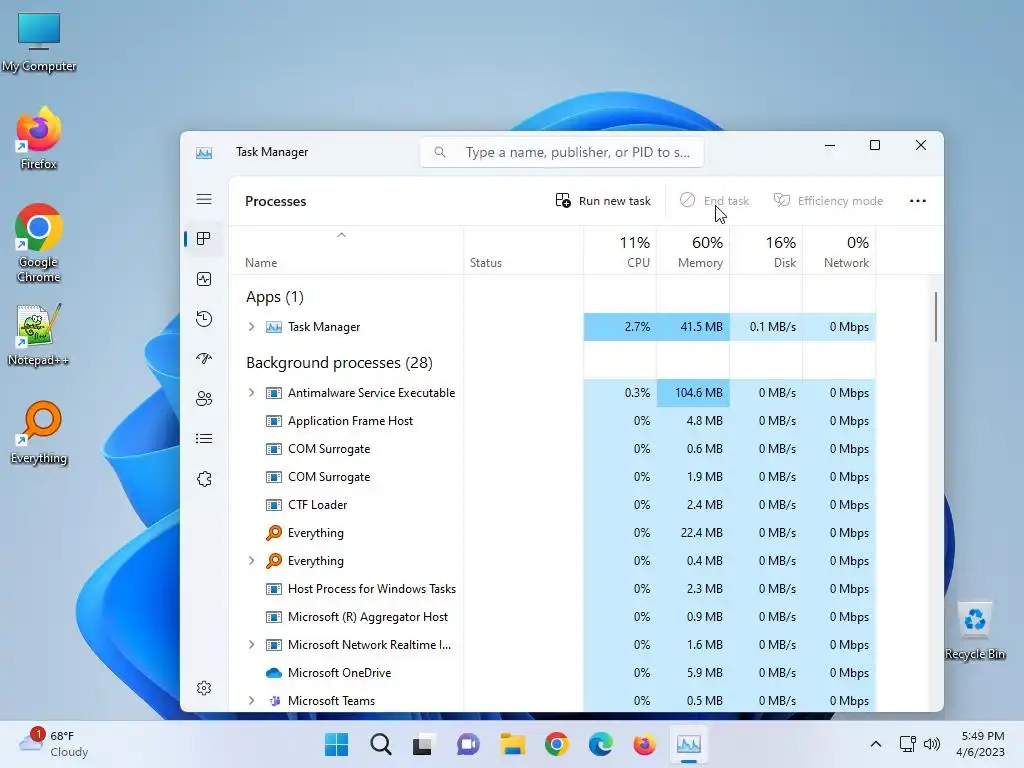Open Task Manager settings gear
1024x768 pixels.
pyautogui.click(x=204, y=688)
